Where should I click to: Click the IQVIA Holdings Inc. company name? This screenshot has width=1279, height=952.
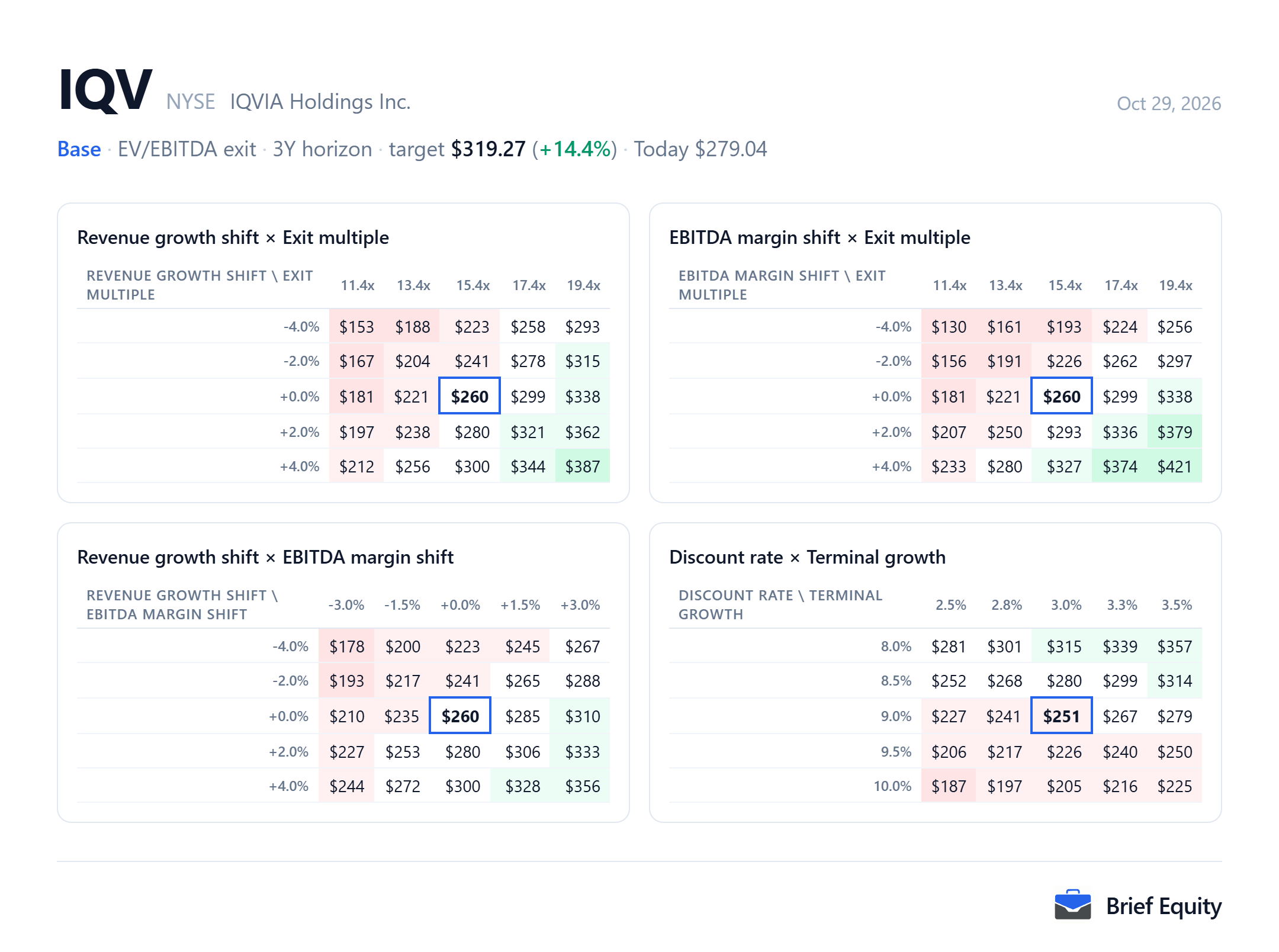pyautogui.click(x=320, y=102)
